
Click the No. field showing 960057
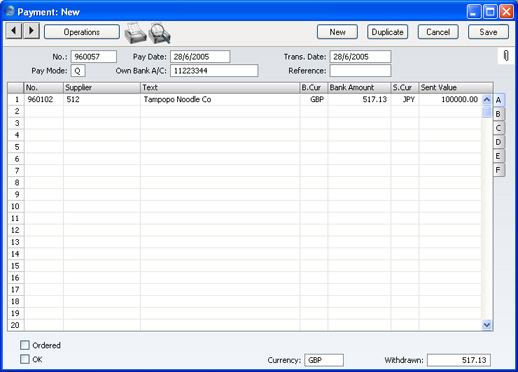click(94, 57)
